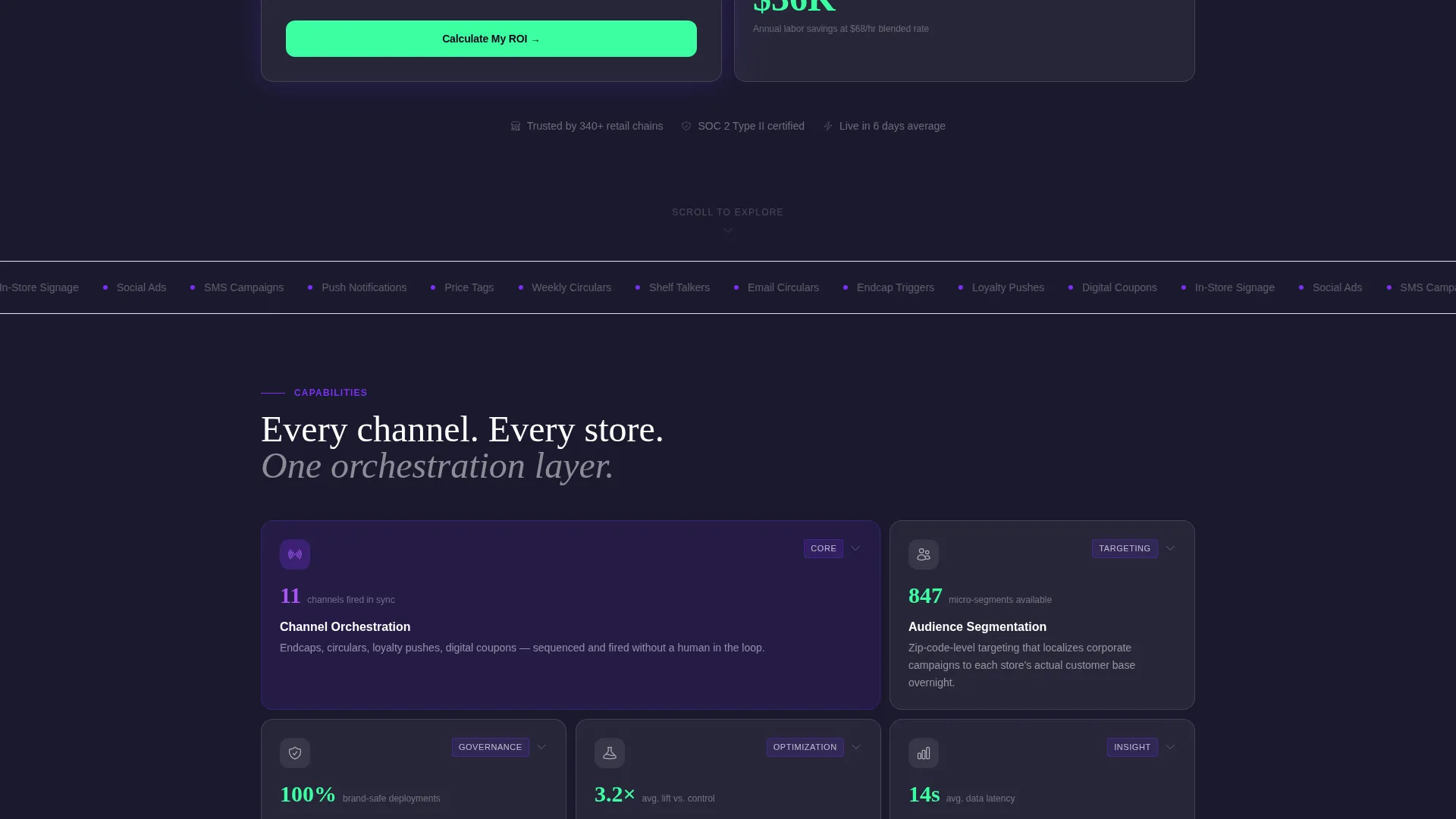
Task: Click the lightning bolt icon beside Live in 6 days
Action: [x=828, y=126]
